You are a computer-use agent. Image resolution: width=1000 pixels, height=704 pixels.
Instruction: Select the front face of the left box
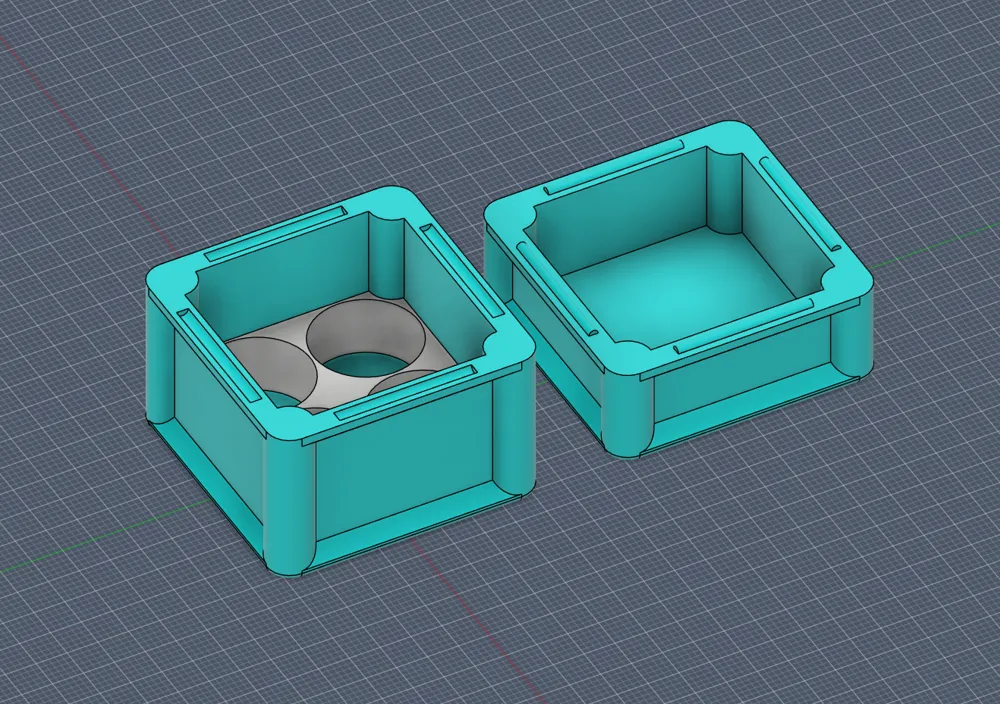point(403,463)
